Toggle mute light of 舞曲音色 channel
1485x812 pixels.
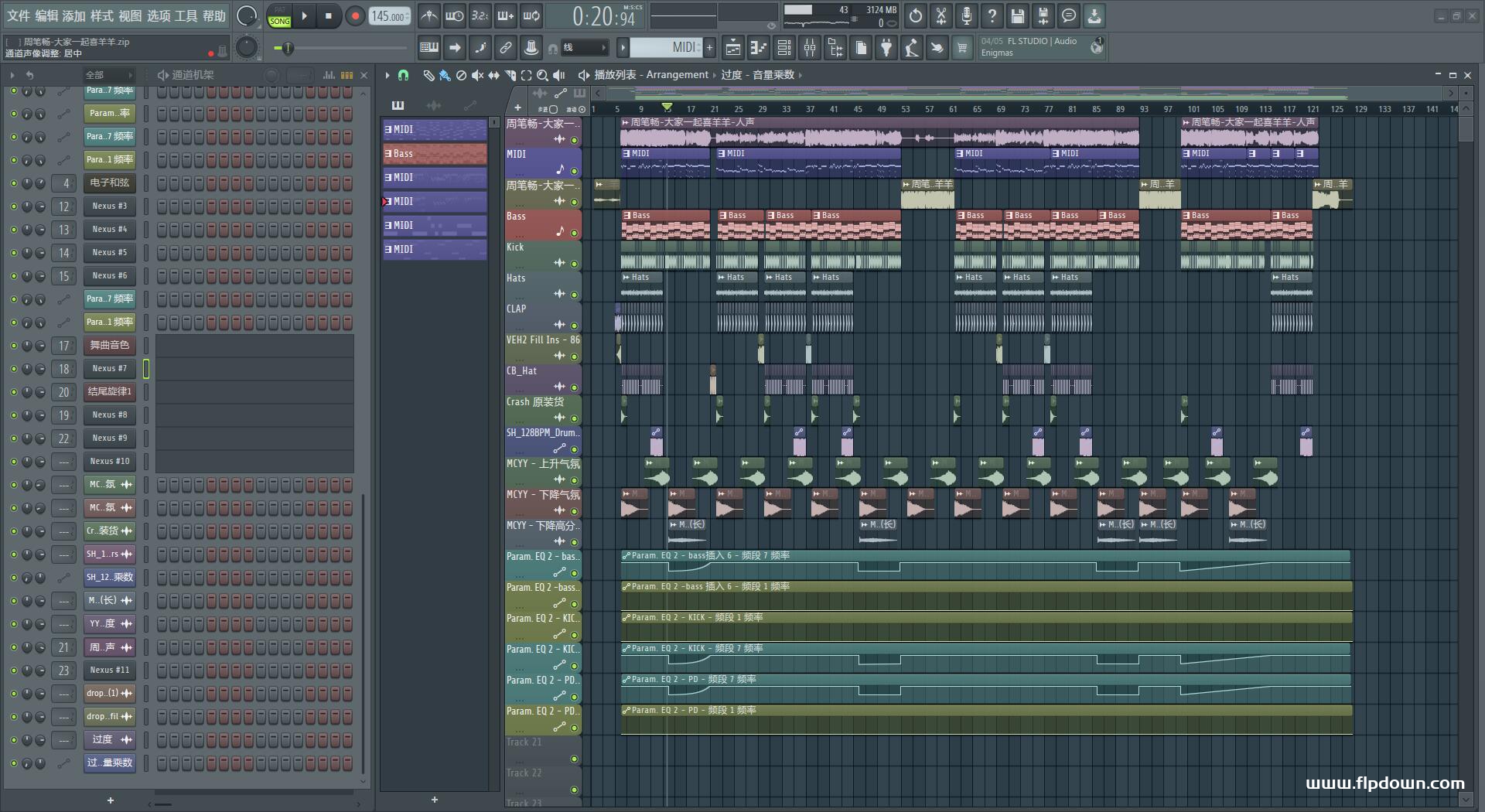13,346
